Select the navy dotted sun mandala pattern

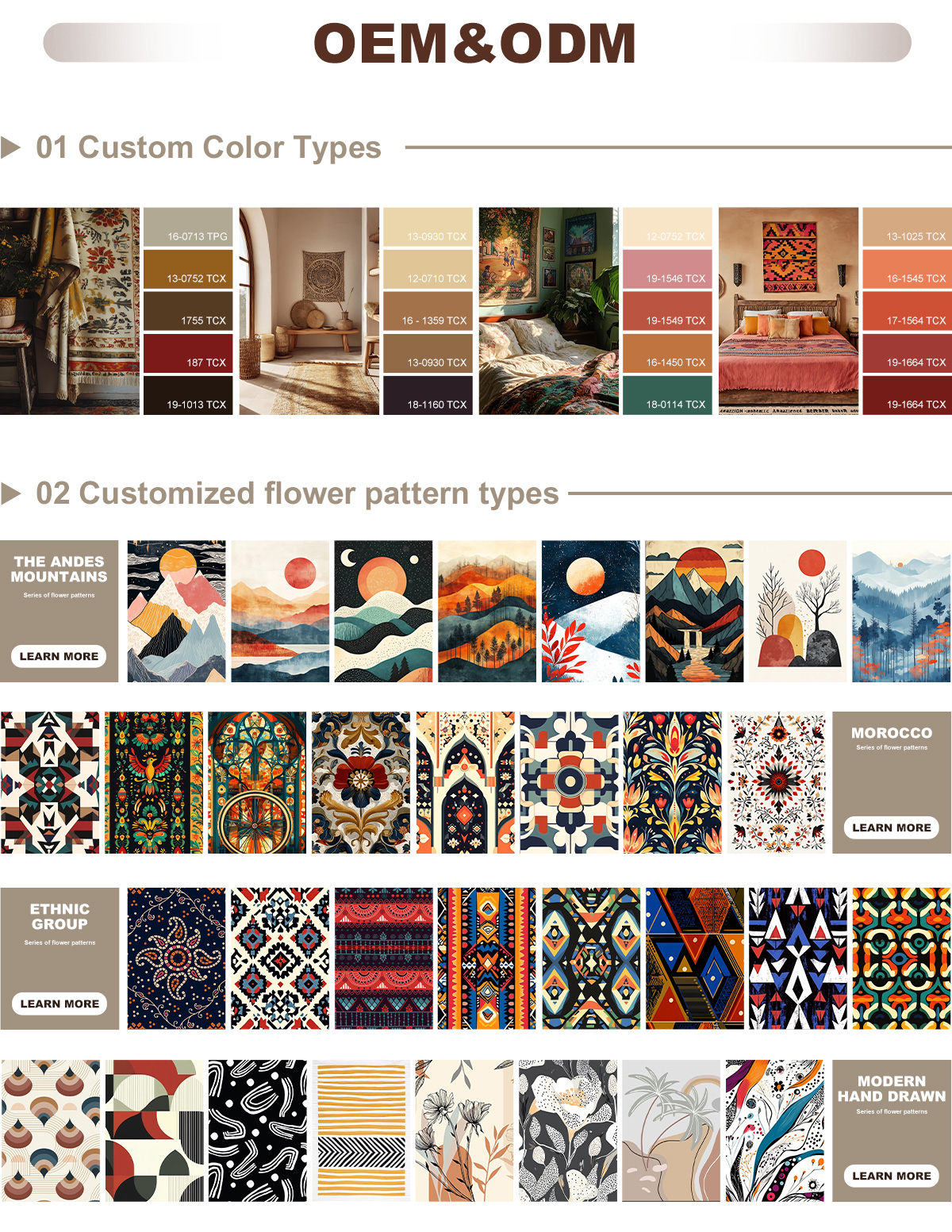[176, 958]
